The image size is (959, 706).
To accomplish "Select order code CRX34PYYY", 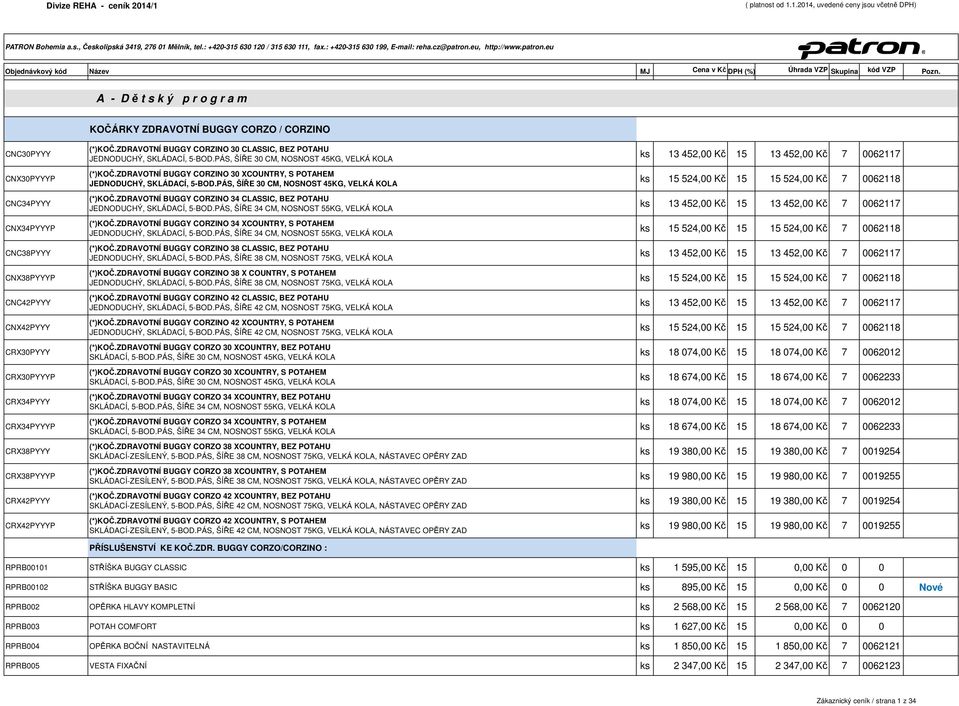I will pos(28,402).
